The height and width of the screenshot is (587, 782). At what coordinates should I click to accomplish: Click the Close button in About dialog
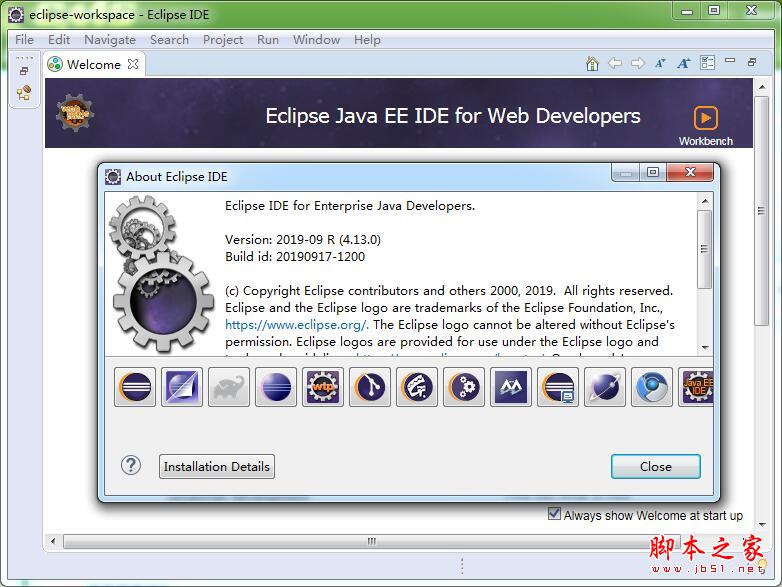(655, 466)
